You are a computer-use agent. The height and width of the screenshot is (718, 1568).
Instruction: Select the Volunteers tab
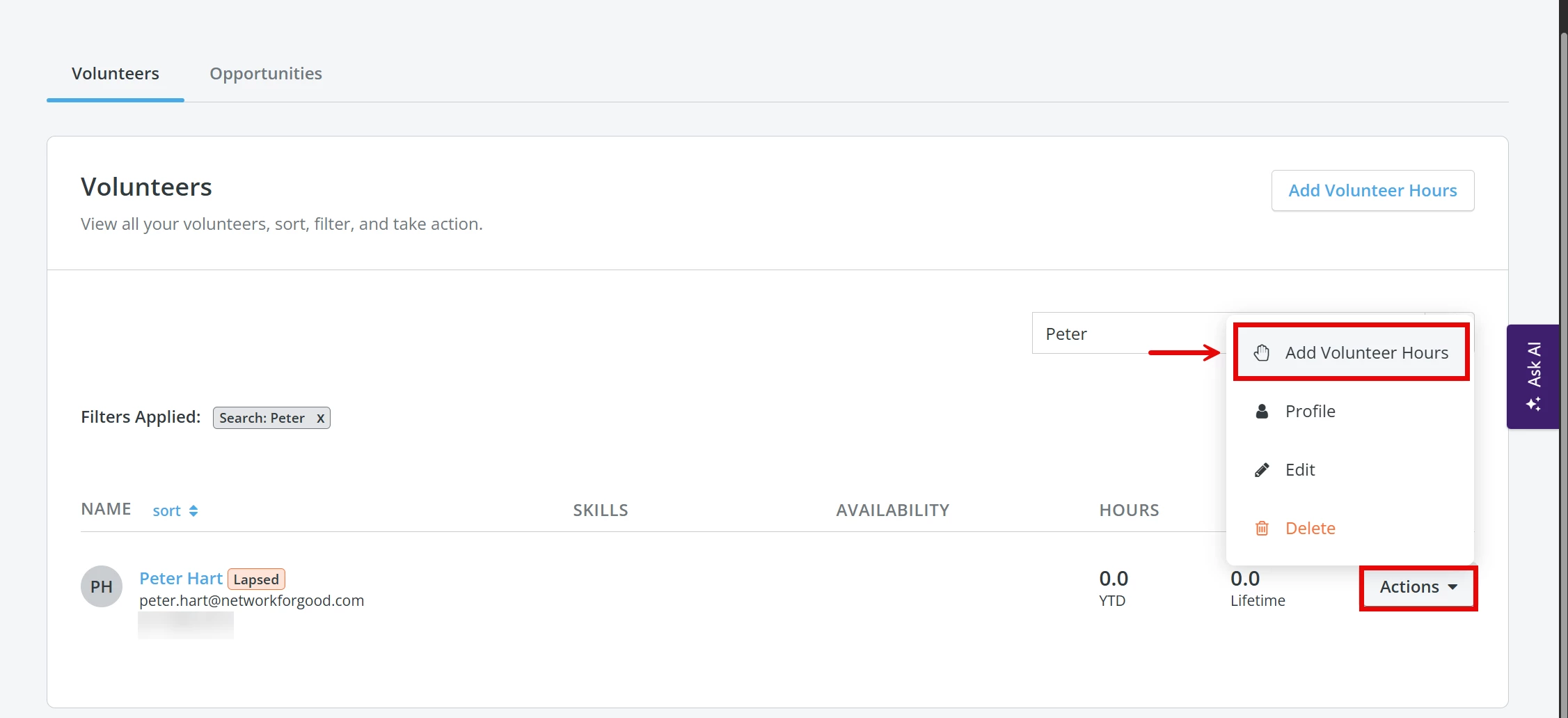(x=115, y=73)
